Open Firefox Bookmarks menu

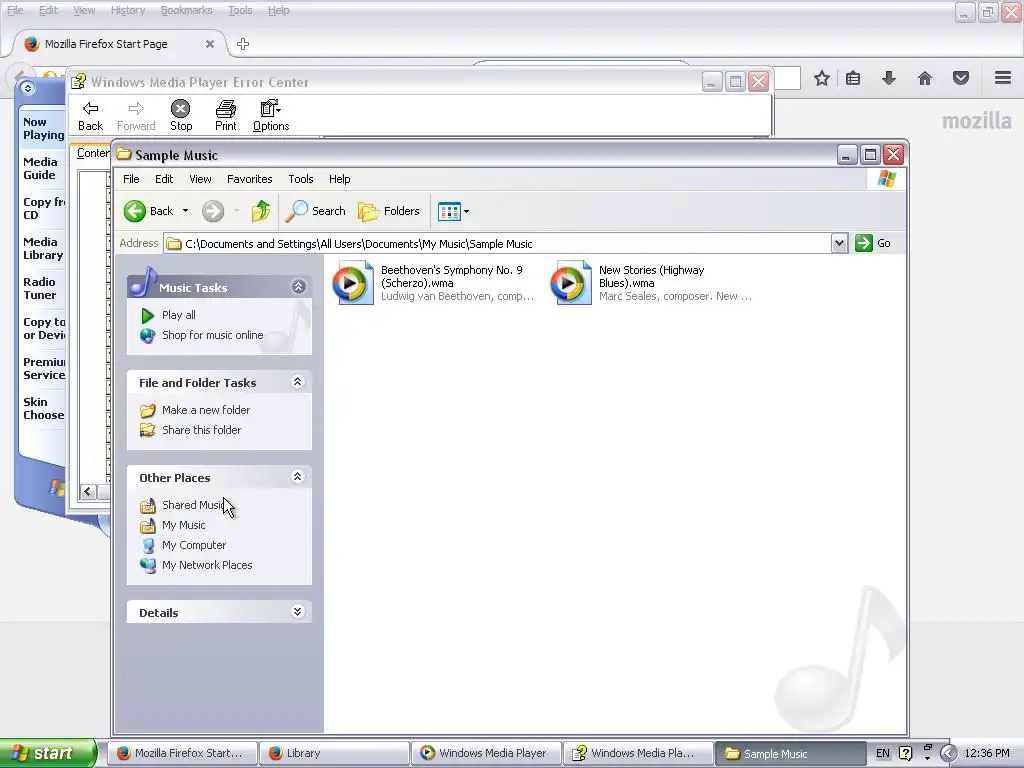(187, 10)
